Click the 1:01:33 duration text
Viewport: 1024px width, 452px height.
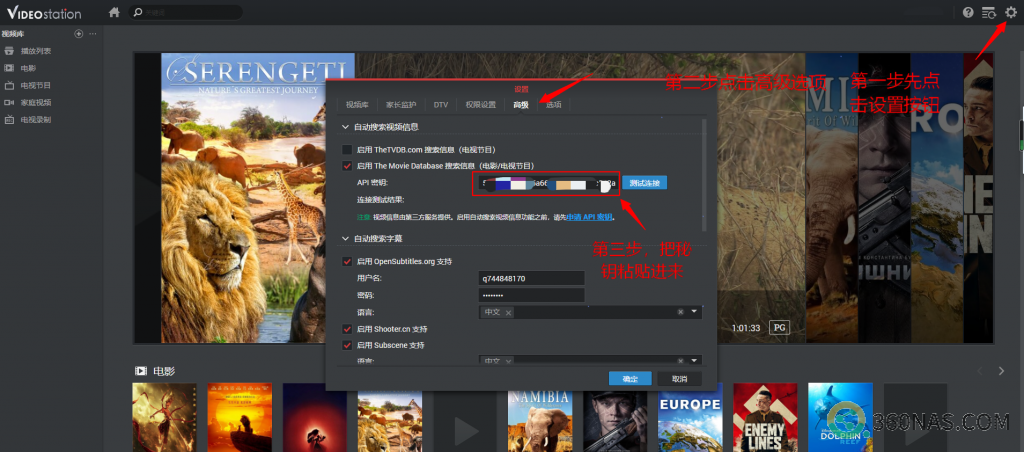coord(746,327)
